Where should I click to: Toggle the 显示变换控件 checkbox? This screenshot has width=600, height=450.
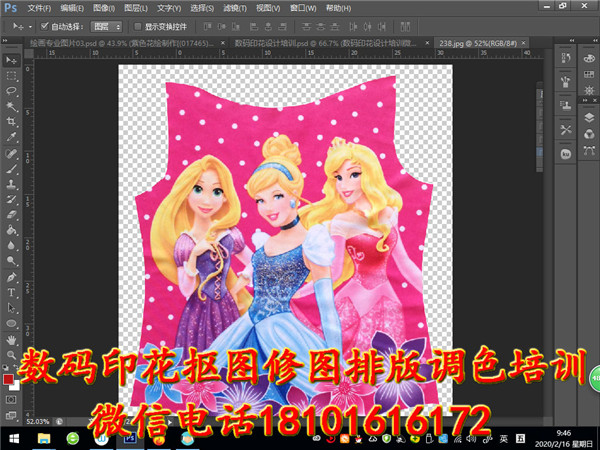[x=139, y=26]
